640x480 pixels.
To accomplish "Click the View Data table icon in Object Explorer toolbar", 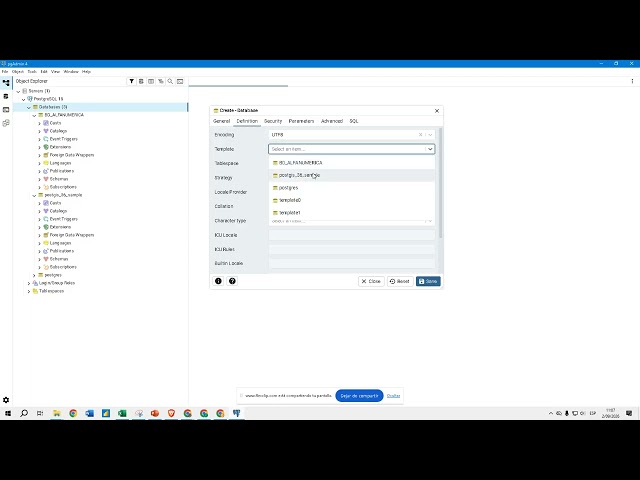I will click(x=151, y=81).
